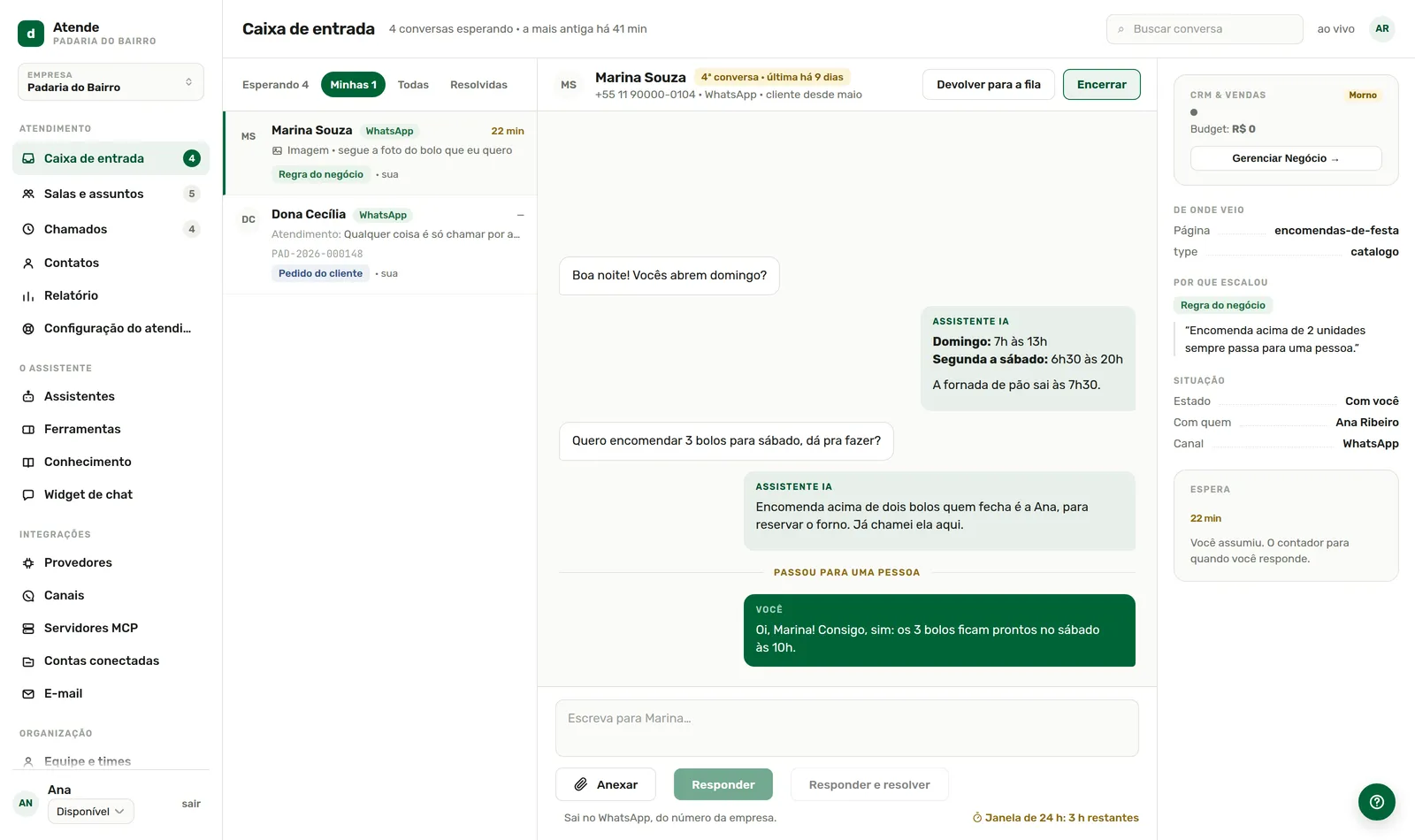
Task: Open Caixa de entrada inbox icon
Action: (x=28, y=158)
